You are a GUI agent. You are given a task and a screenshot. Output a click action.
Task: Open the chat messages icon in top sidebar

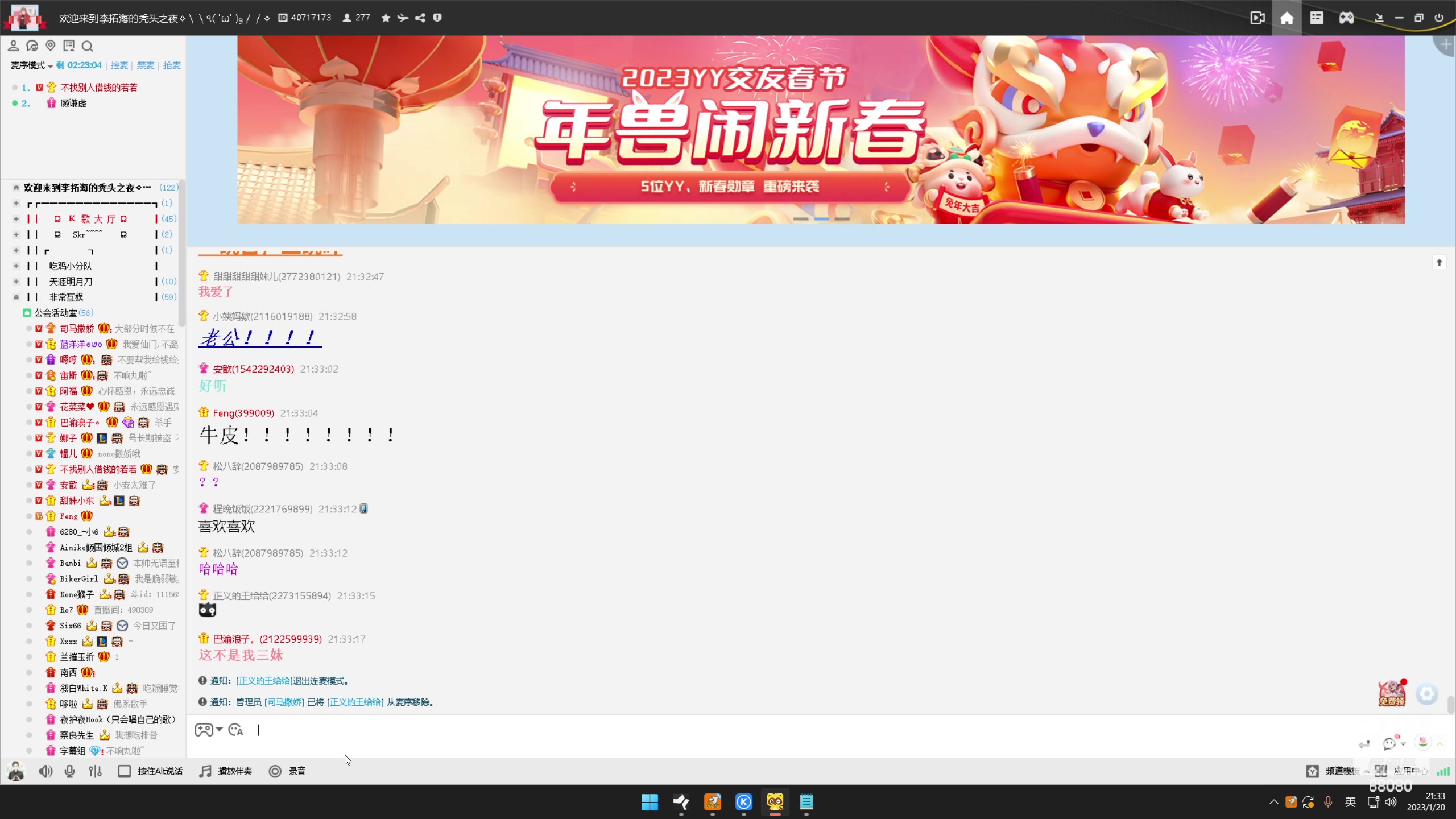pos(32,45)
